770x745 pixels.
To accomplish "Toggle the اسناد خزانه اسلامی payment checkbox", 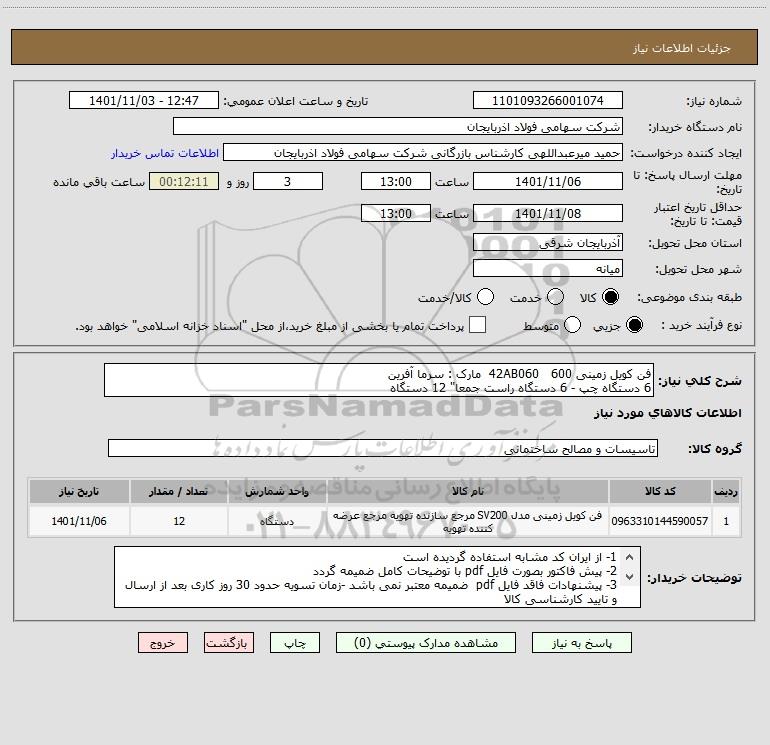I will (477, 325).
